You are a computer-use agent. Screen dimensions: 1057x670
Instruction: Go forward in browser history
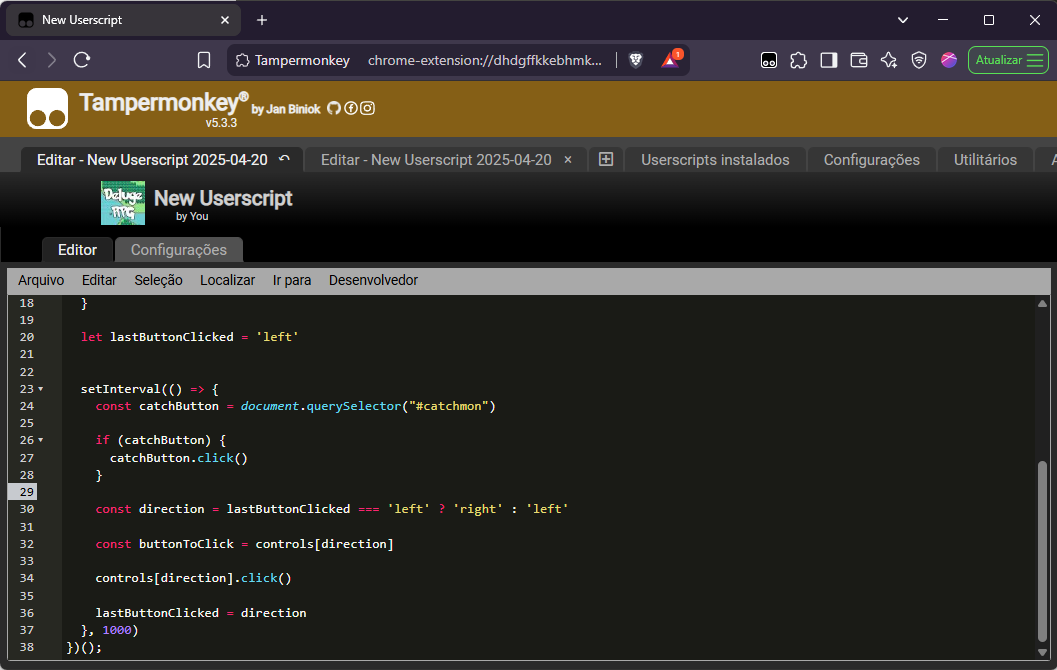point(52,60)
